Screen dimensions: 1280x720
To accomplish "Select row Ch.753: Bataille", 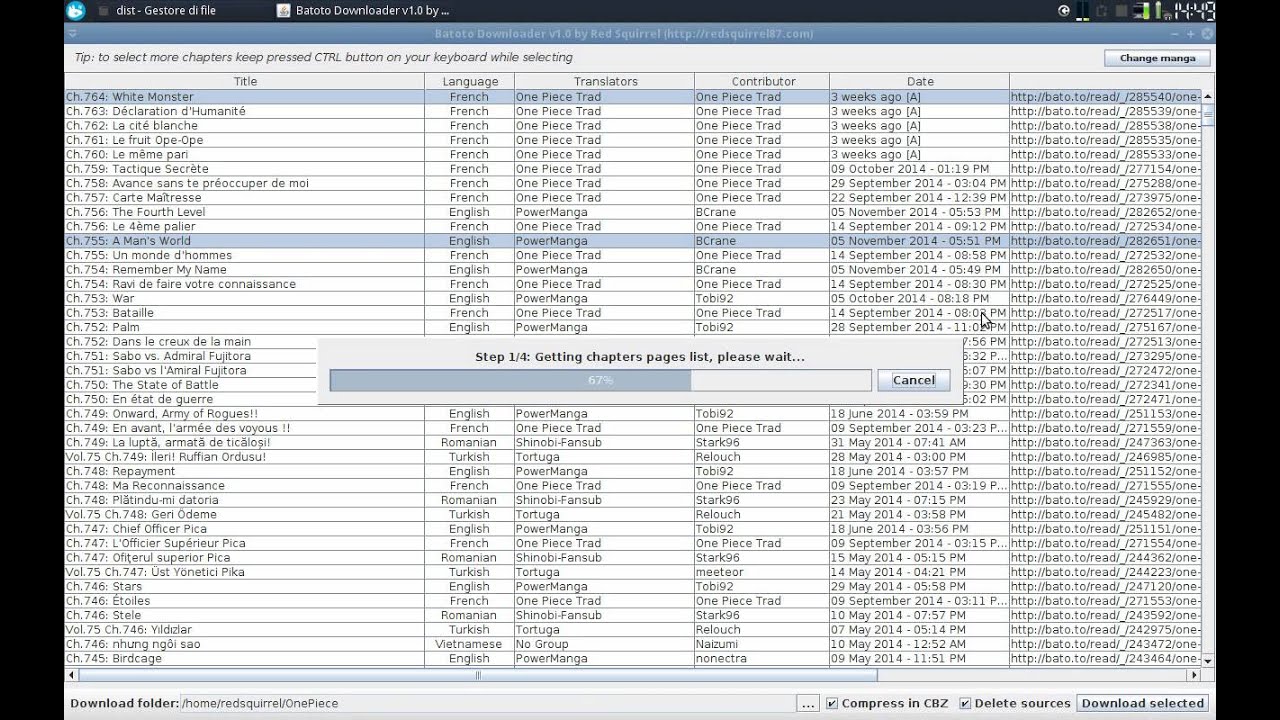I will coord(633,313).
